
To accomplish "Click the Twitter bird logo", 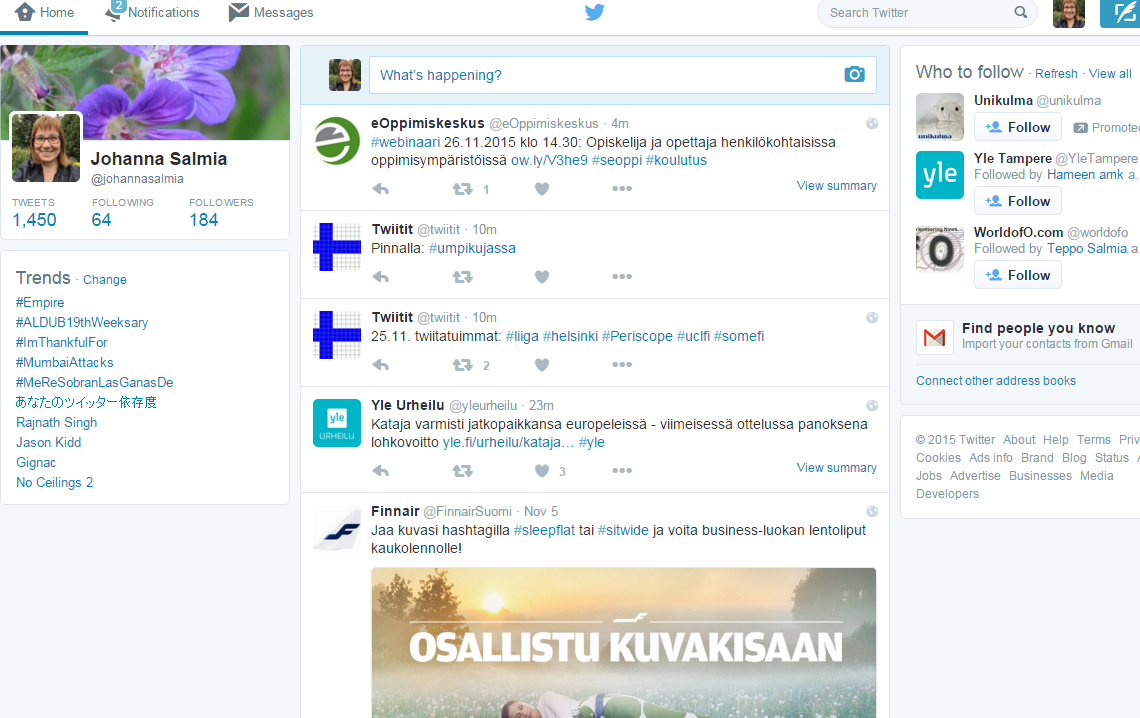I will click(595, 12).
